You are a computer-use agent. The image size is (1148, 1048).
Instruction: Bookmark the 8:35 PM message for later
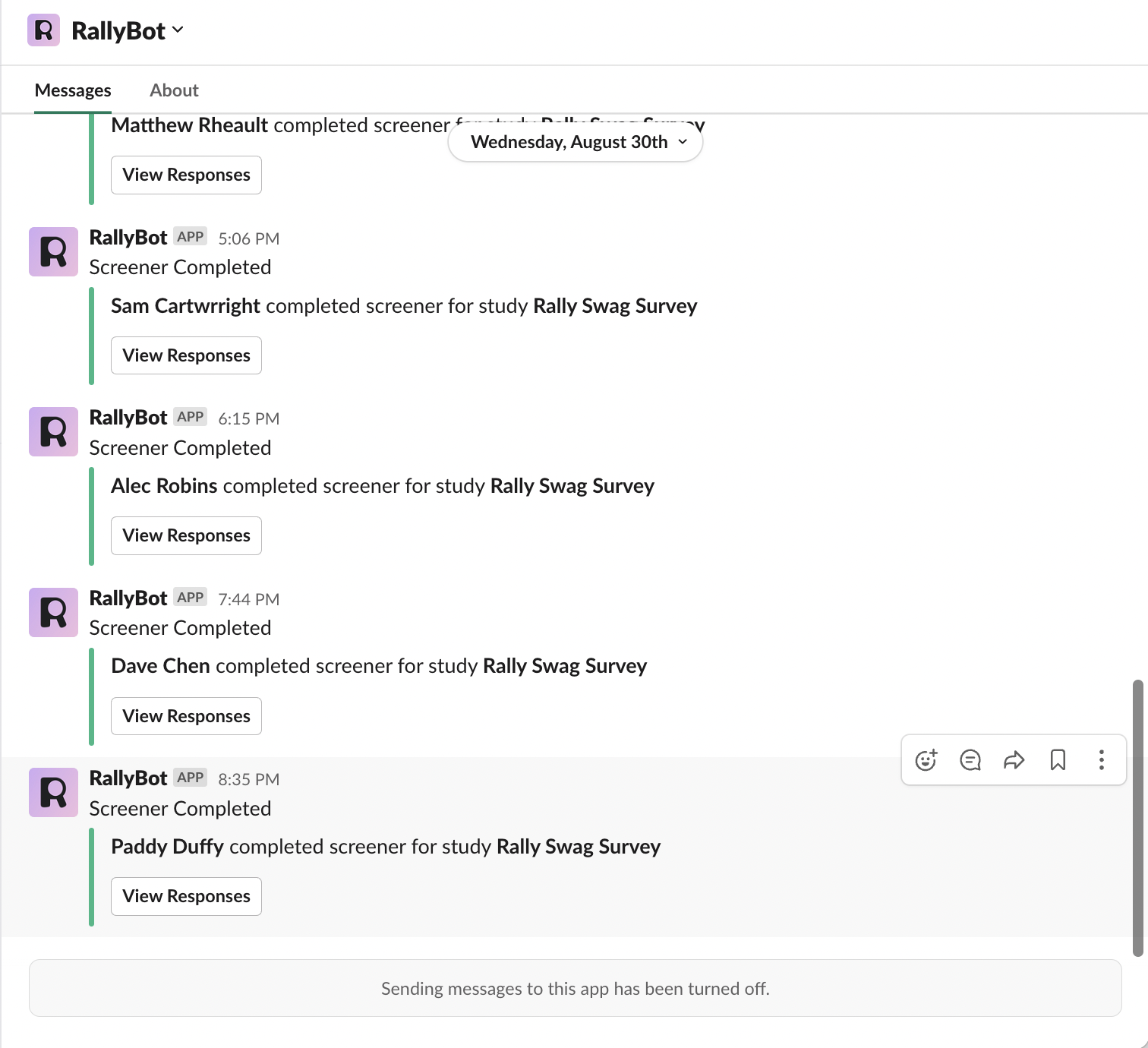coord(1058,759)
